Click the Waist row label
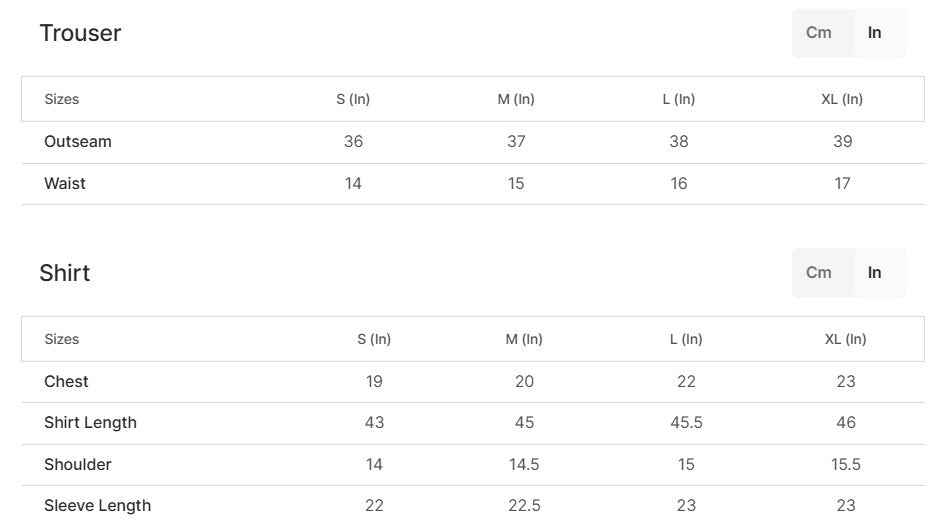The width and height of the screenshot is (940, 526). pyautogui.click(x=65, y=184)
